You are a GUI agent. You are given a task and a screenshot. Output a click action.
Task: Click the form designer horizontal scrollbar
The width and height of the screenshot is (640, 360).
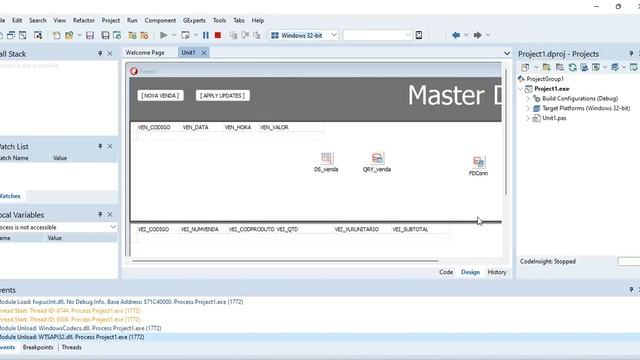point(285,260)
